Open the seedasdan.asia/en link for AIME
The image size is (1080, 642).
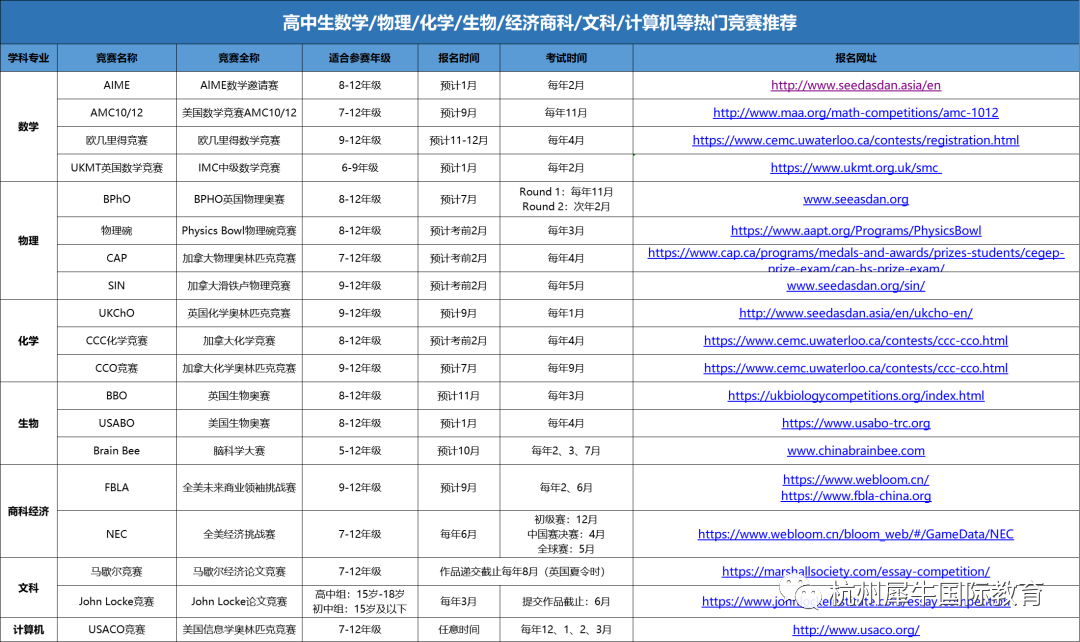point(855,85)
